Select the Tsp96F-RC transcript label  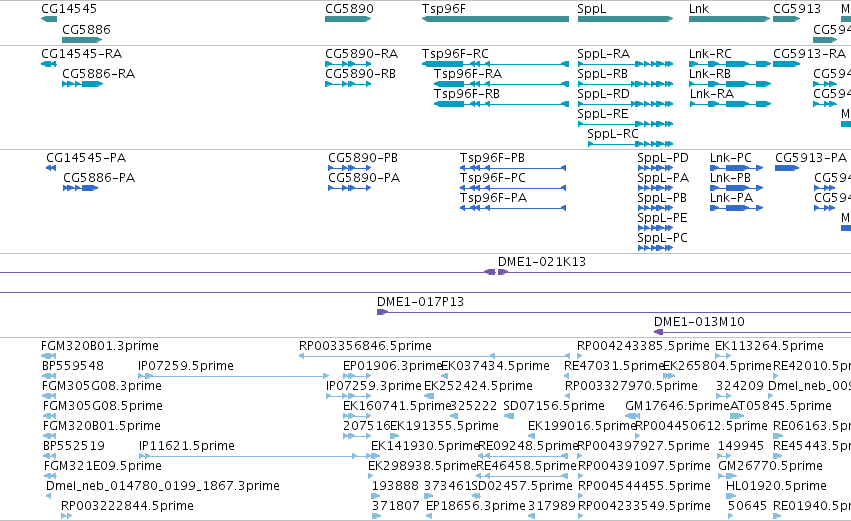(x=455, y=54)
